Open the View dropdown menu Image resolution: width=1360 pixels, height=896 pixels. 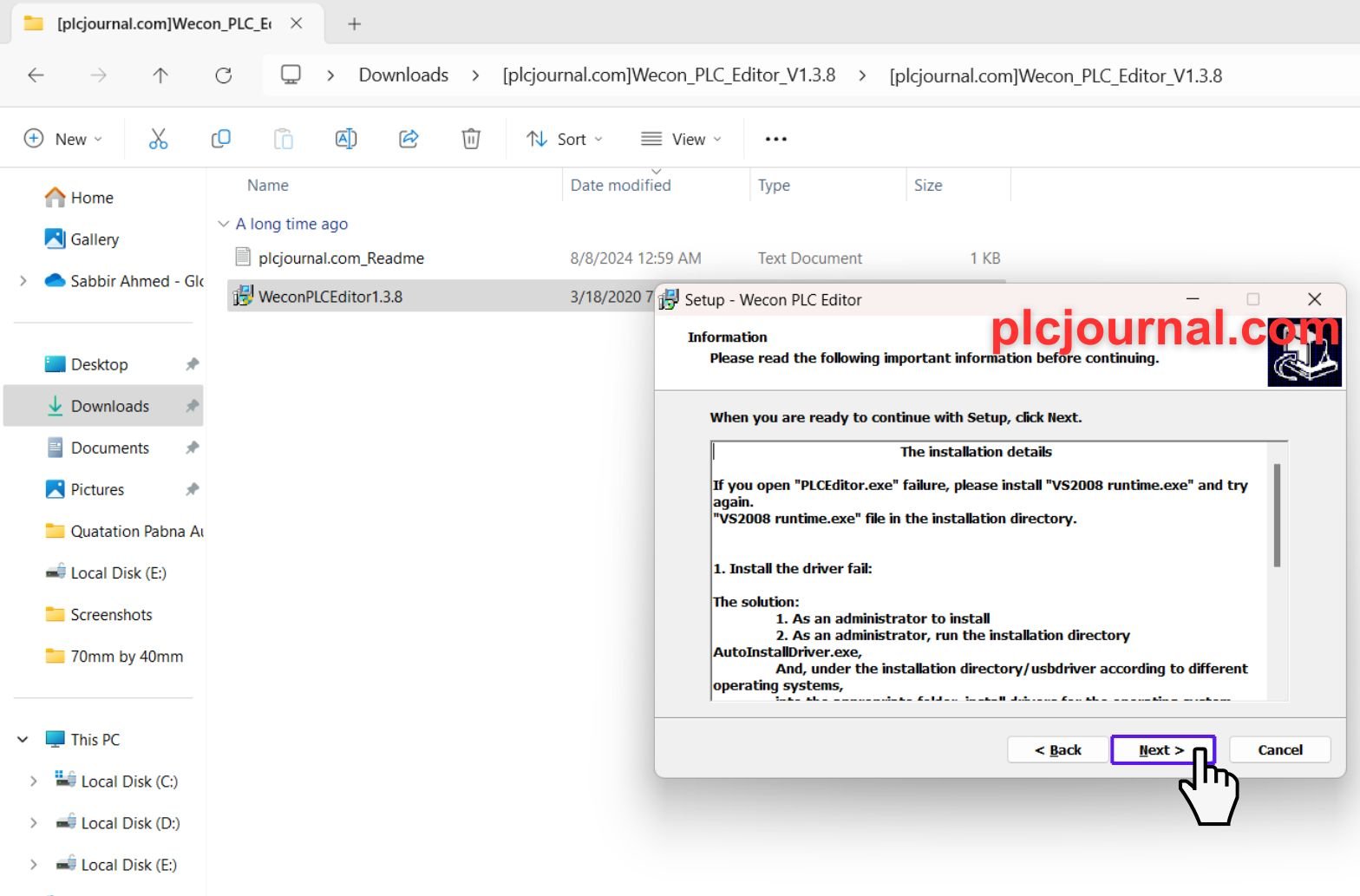[681, 139]
